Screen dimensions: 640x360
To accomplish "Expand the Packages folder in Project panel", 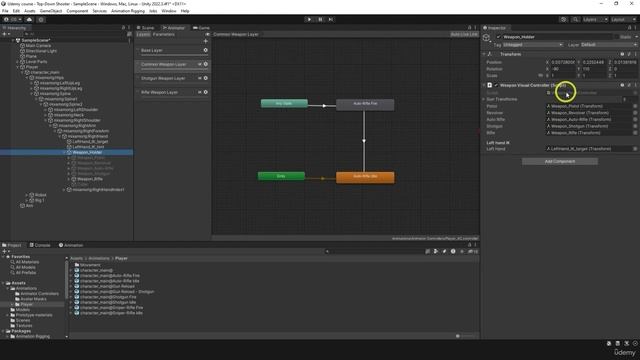I will tap(3, 331).
